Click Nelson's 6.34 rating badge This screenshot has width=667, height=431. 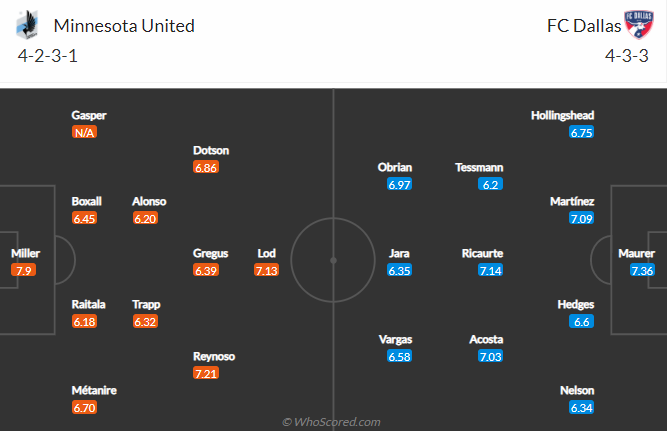(x=581, y=408)
